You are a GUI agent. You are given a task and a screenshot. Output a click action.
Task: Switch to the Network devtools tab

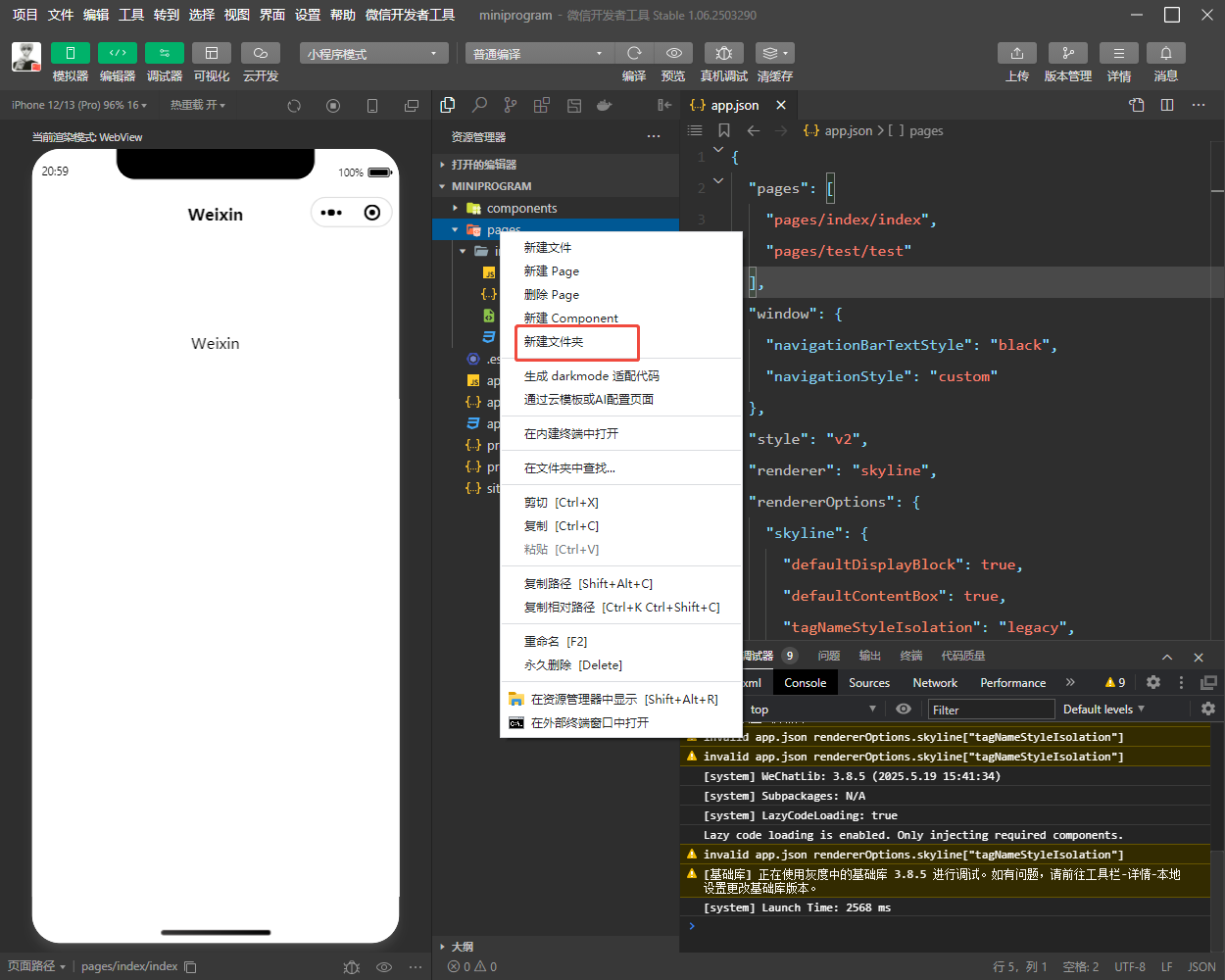coord(935,682)
